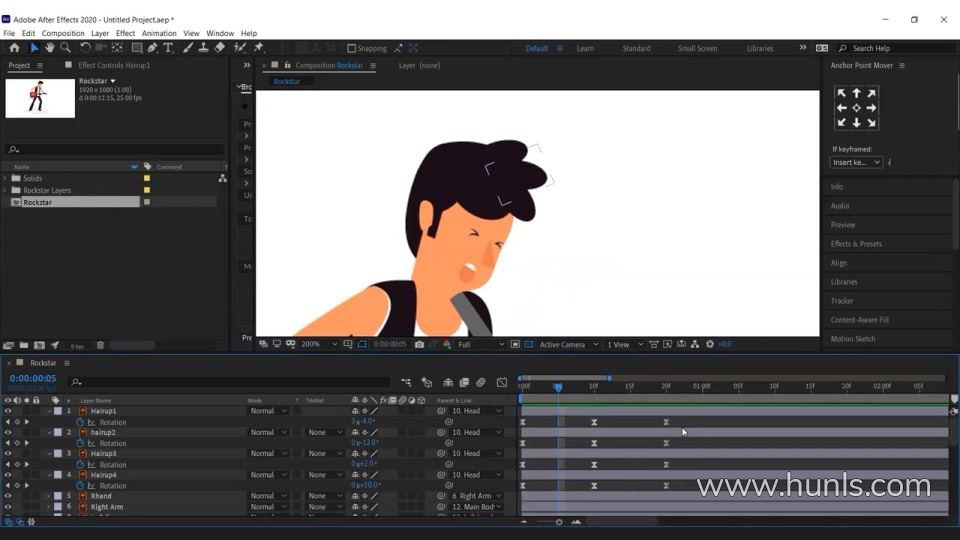The image size is (960, 540).
Task: Click the Rotation keyframe at 10f for Hairup1
Action: (594, 422)
